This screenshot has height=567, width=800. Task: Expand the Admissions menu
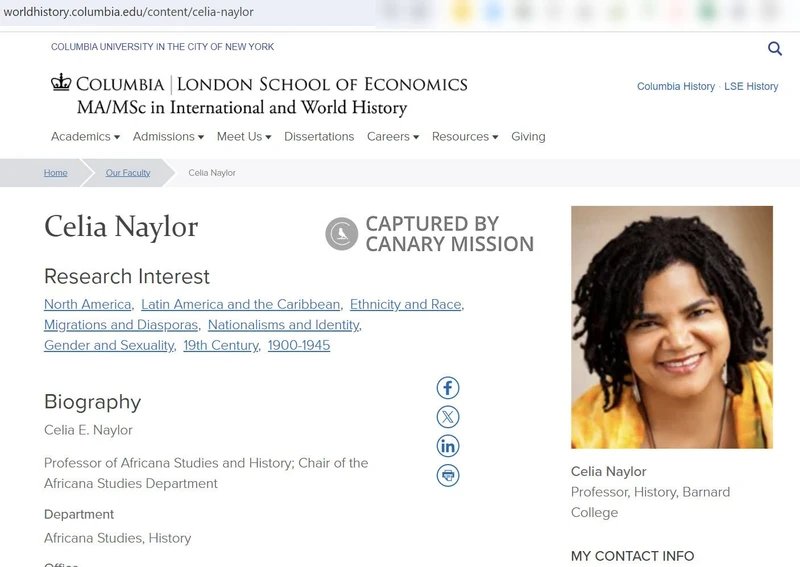pyautogui.click(x=168, y=137)
